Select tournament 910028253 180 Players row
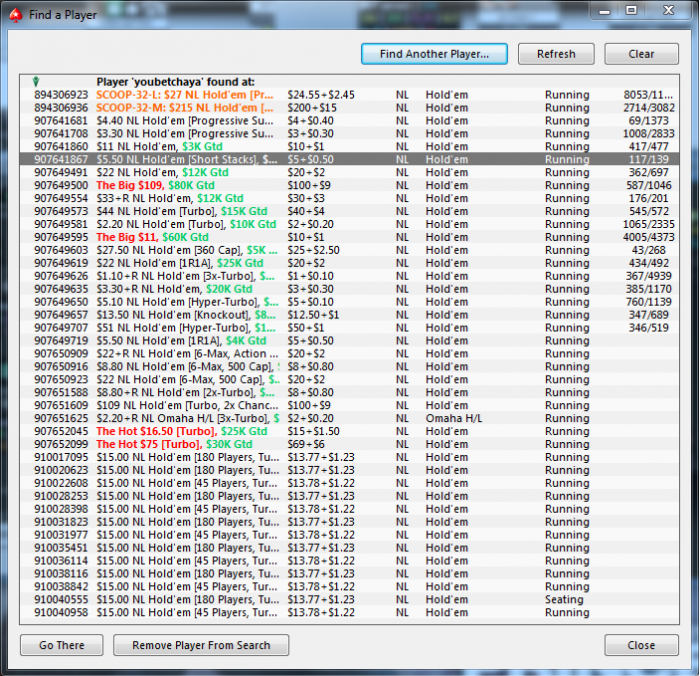Image resolution: width=700 pixels, height=676 pixels. click(350, 496)
